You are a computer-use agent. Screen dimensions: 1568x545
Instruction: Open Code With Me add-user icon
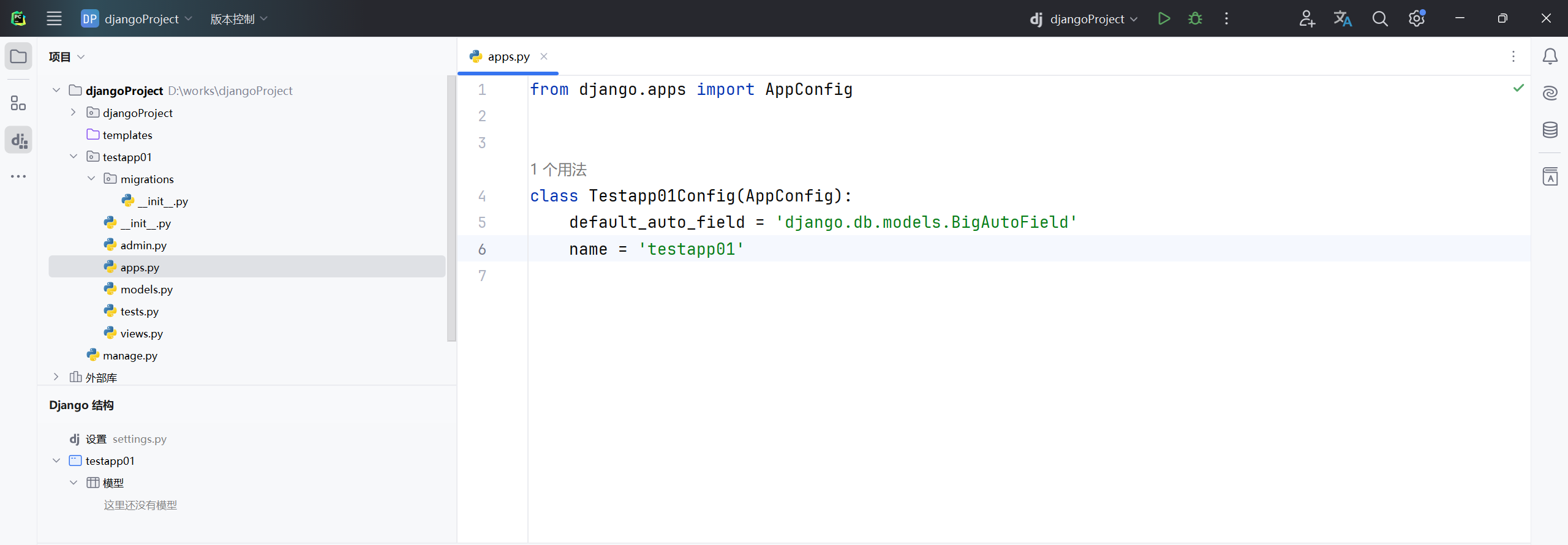(1306, 18)
